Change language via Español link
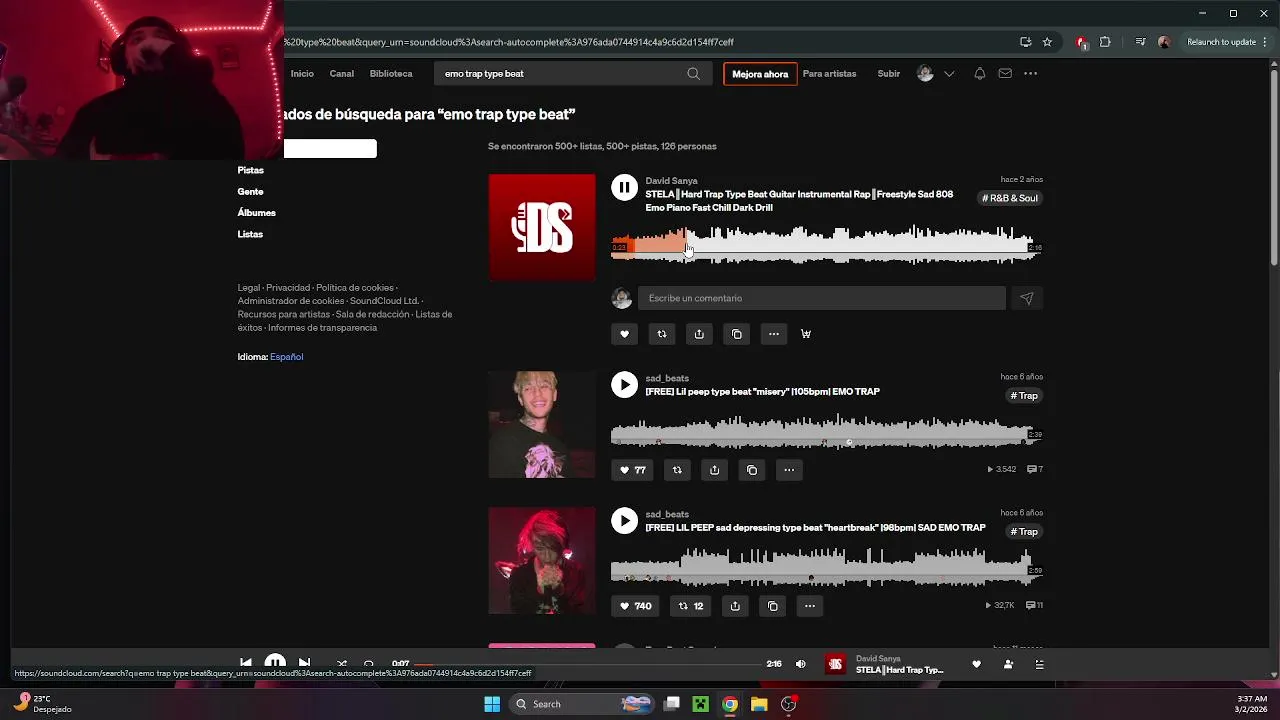The width and height of the screenshot is (1280, 720). coord(286,357)
